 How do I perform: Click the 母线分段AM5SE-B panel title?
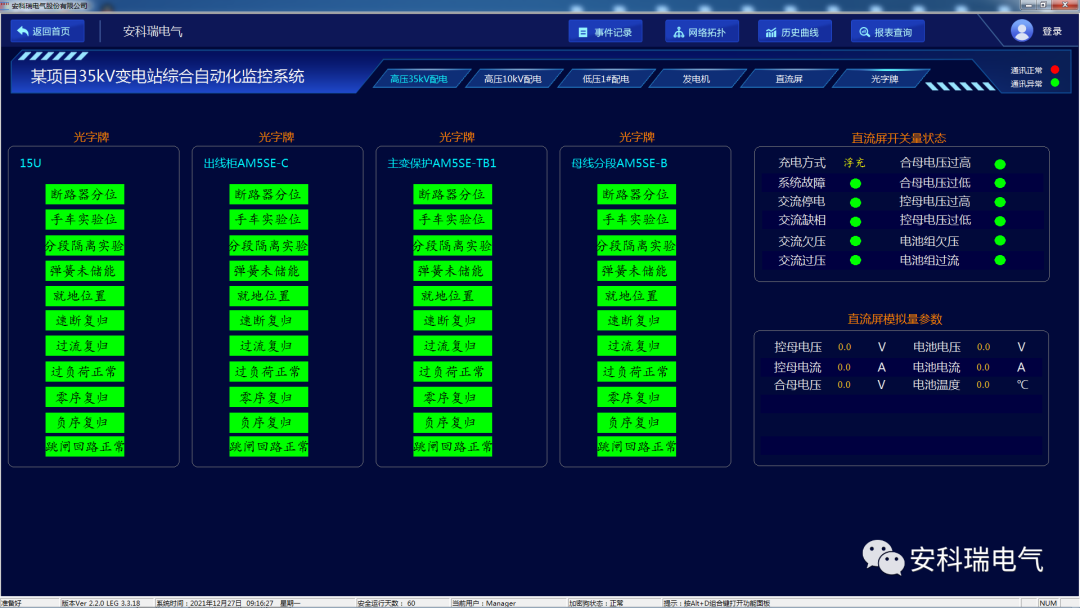(x=619, y=163)
